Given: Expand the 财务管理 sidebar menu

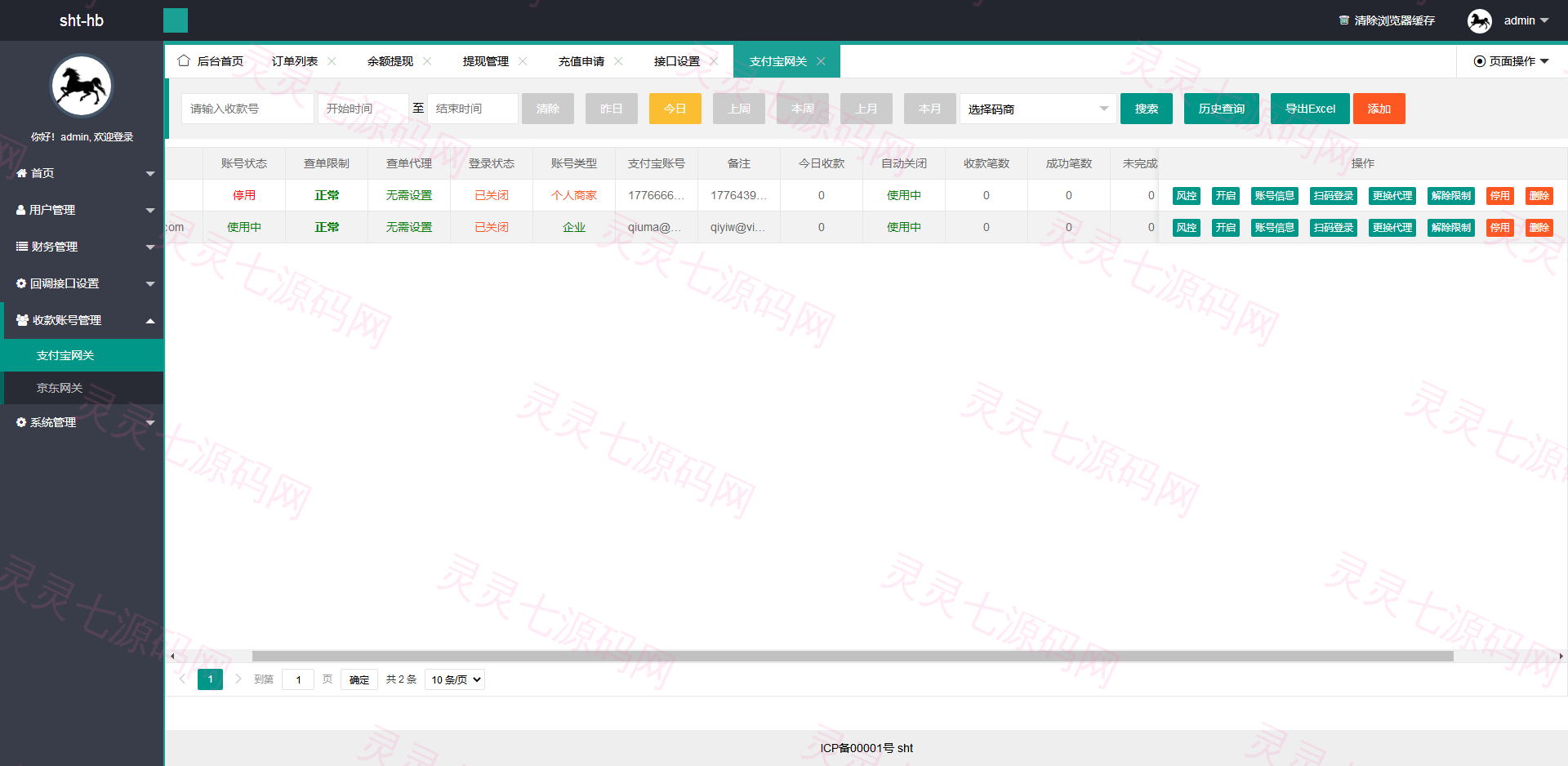Looking at the screenshot, I should (82, 247).
